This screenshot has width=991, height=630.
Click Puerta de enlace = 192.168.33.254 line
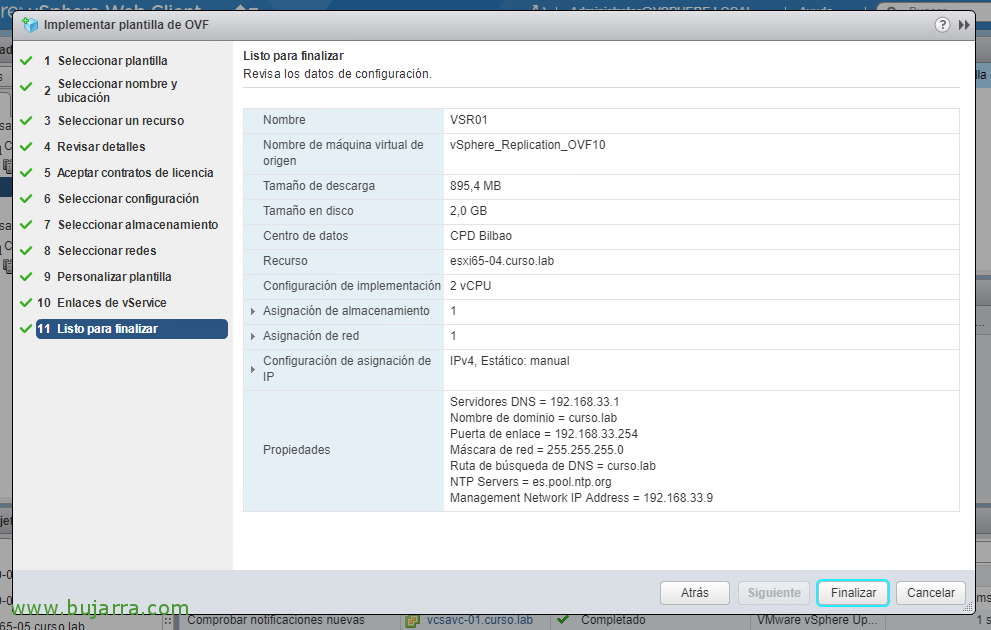pyautogui.click(x=544, y=434)
